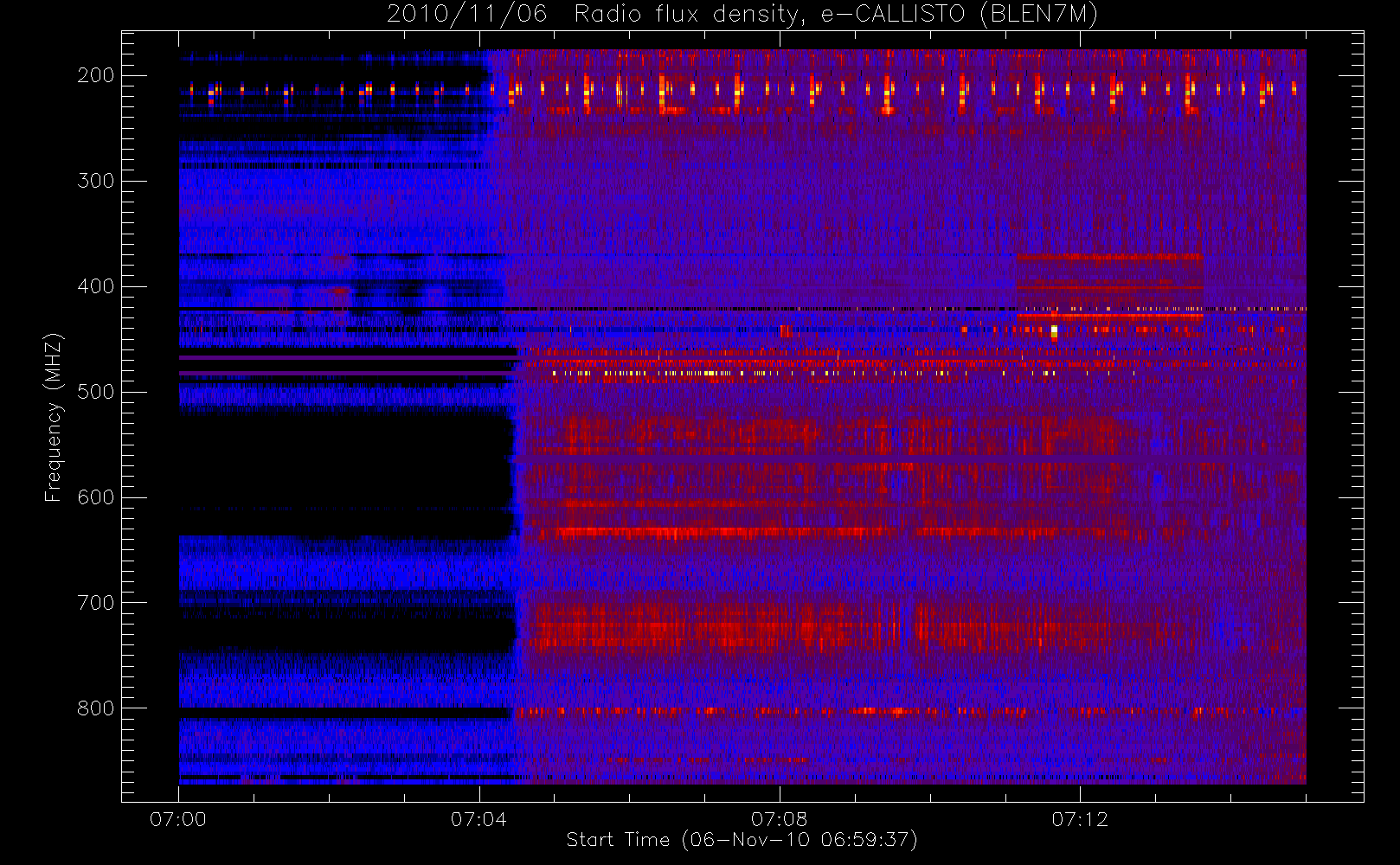Click the 'Frequency (MHZ)' axis label
Screen dimensions: 1400x865
54,417
